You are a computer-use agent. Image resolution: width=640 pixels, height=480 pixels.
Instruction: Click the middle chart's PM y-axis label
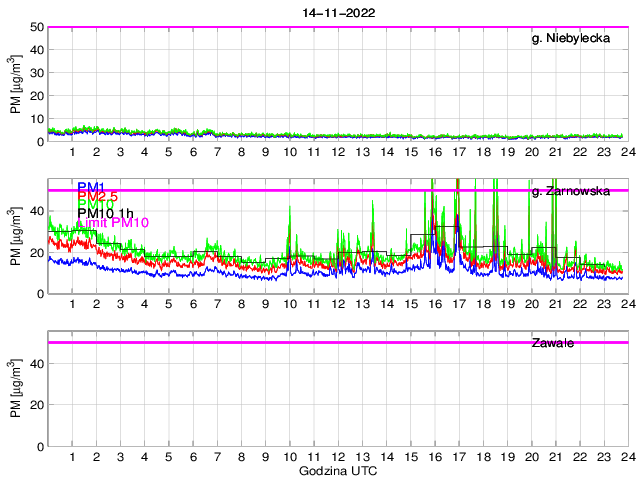pos(15,237)
